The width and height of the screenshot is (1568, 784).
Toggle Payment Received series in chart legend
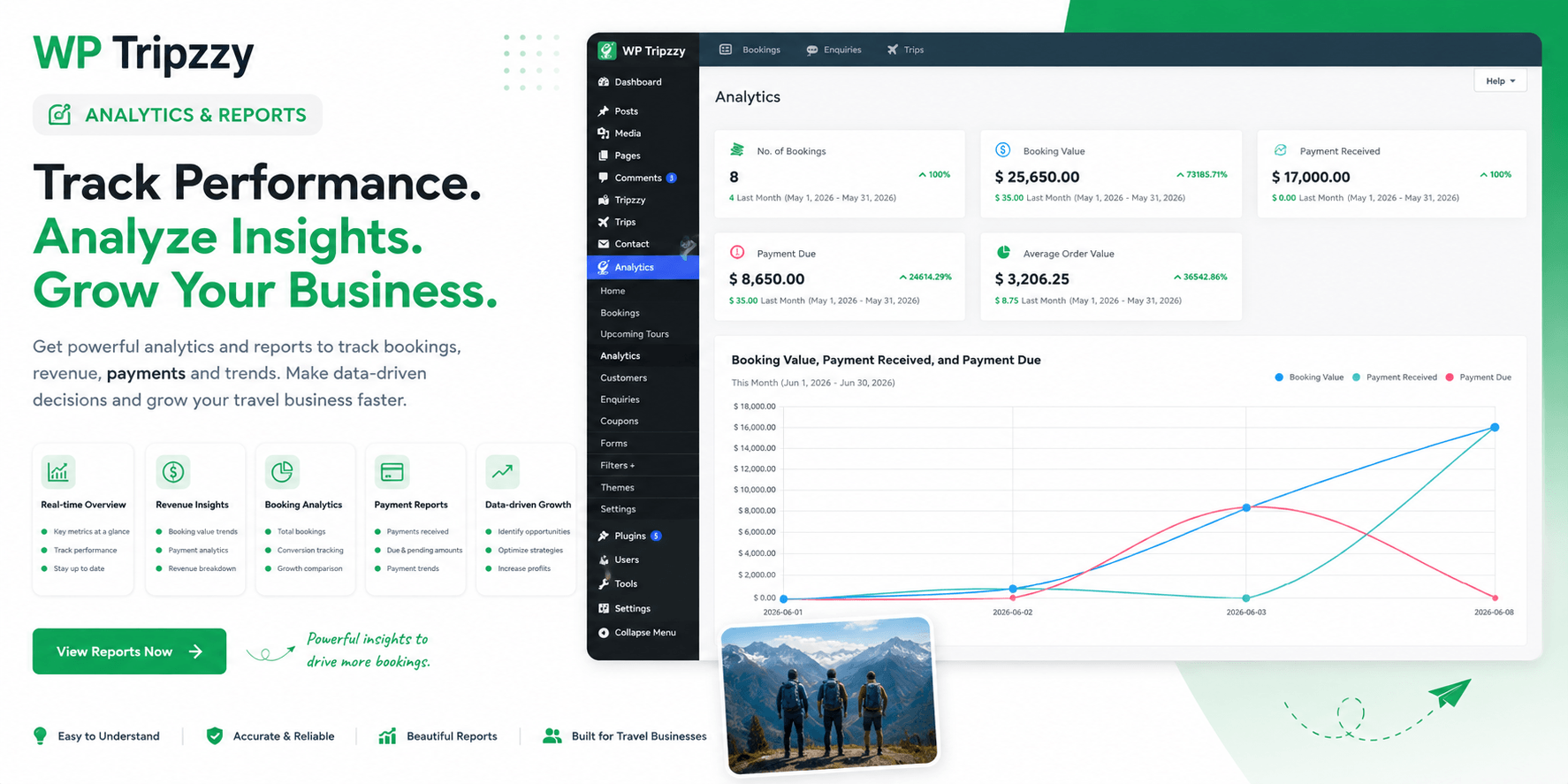(x=1395, y=377)
